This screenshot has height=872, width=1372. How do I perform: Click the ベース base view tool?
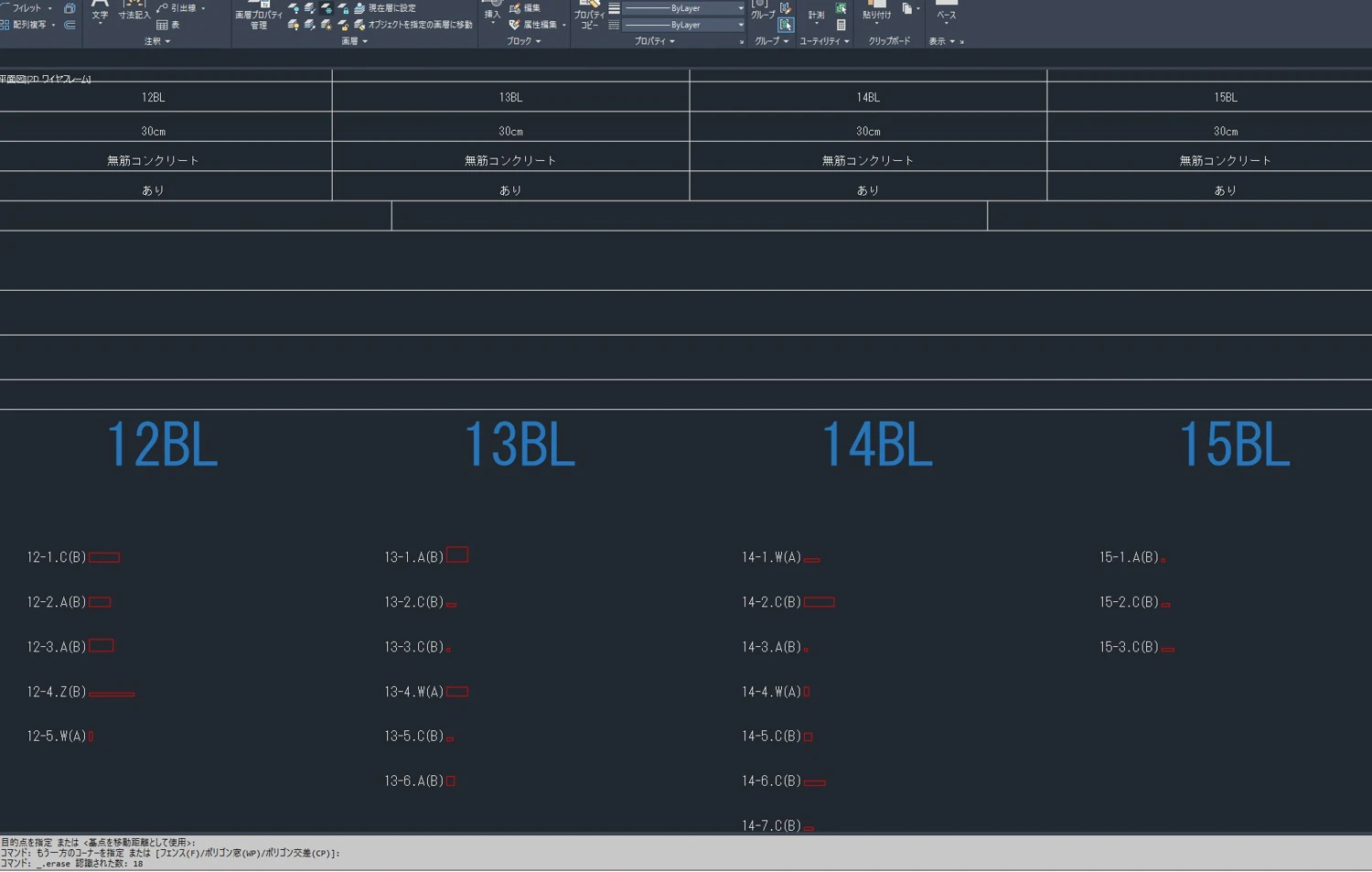point(947,11)
